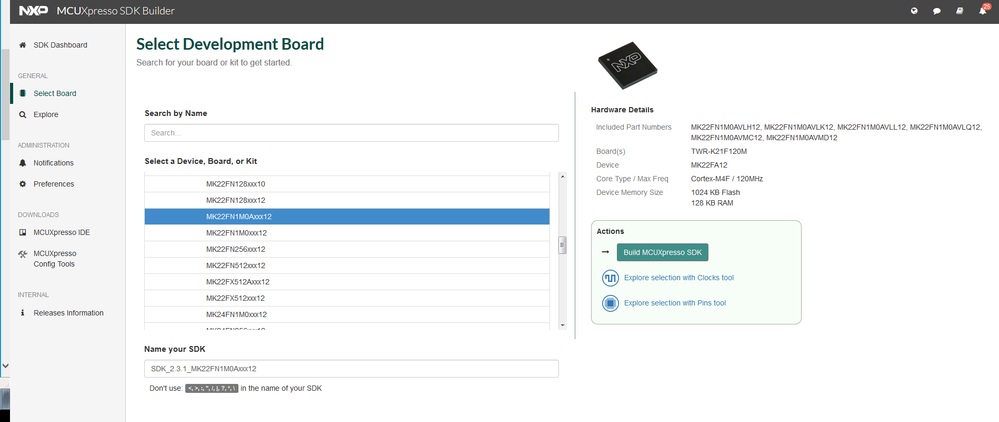Click device list scroll up arrow
Viewport: 999px width, 422px height.
(x=562, y=177)
